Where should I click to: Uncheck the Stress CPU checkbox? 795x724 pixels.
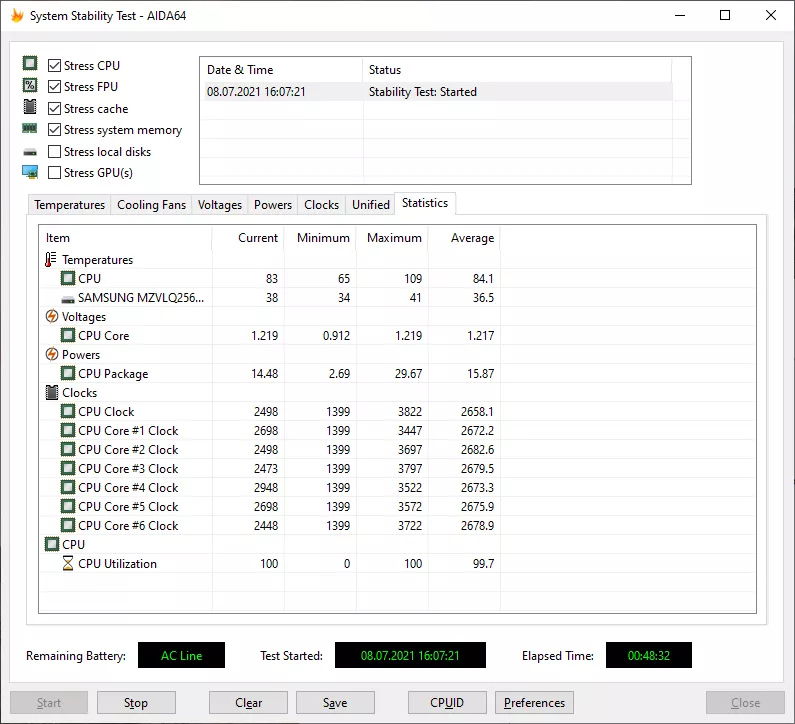pyautogui.click(x=54, y=65)
